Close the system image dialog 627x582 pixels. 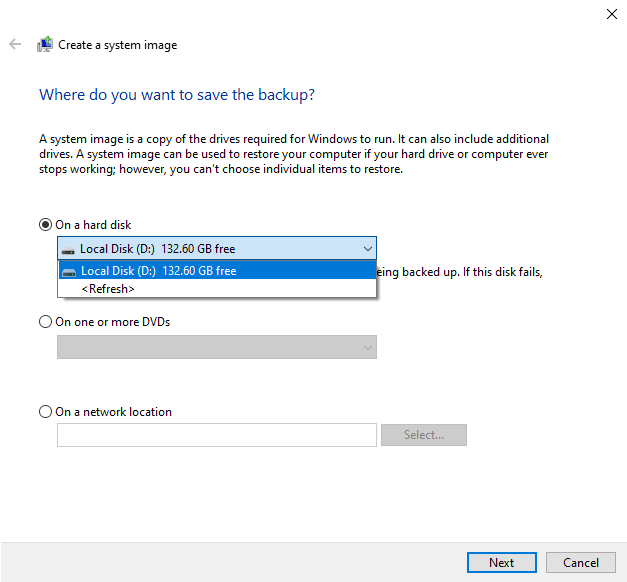pos(611,14)
